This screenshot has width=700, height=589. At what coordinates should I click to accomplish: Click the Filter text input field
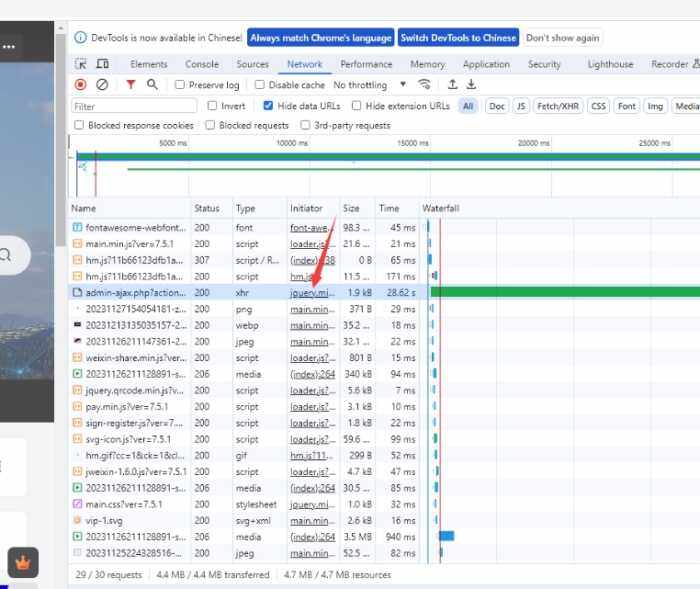[135, 106]
